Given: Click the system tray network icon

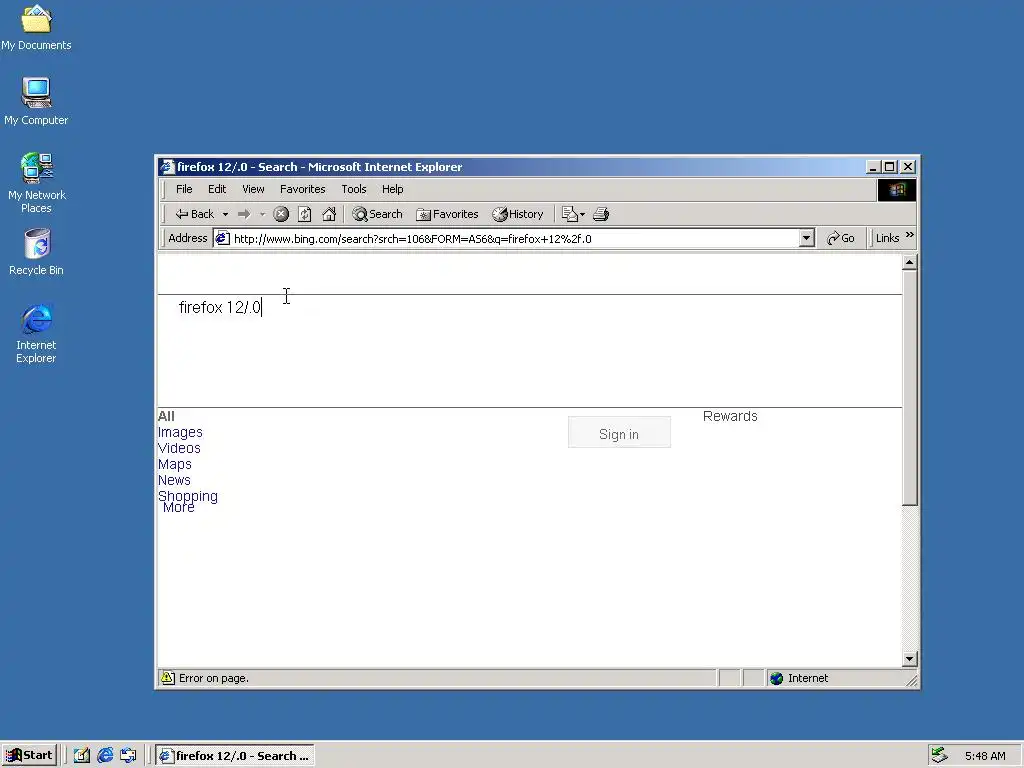Looking at the screenshot, I should pos(938,756).
